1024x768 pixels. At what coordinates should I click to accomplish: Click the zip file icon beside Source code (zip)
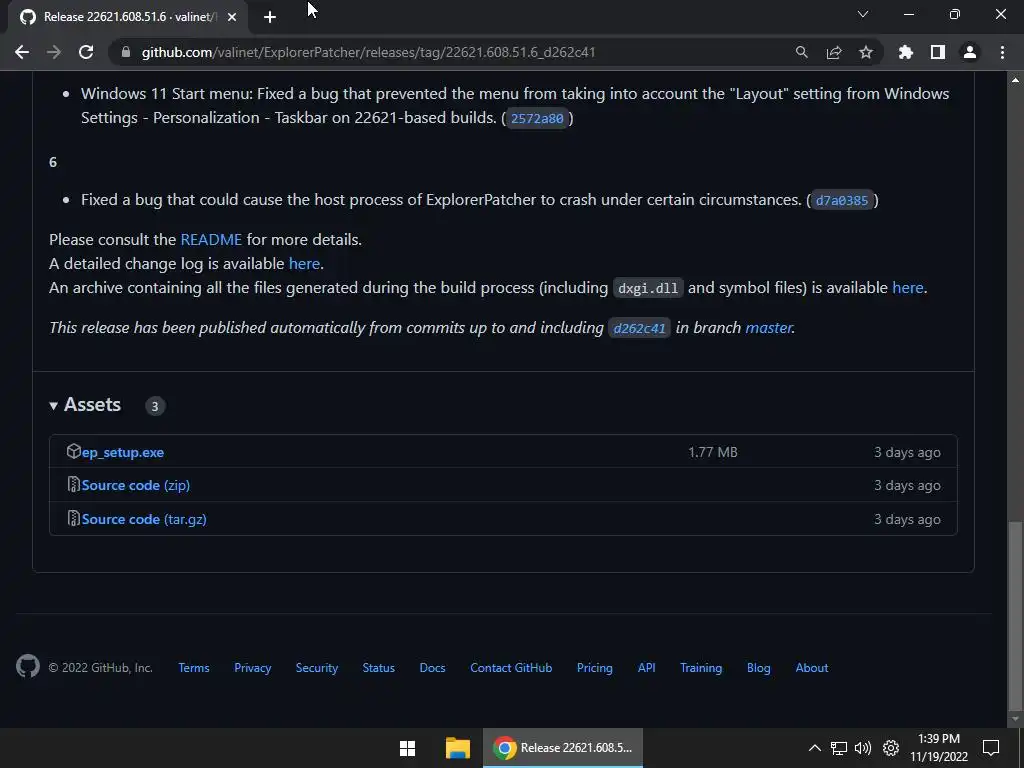pos(74,485)
